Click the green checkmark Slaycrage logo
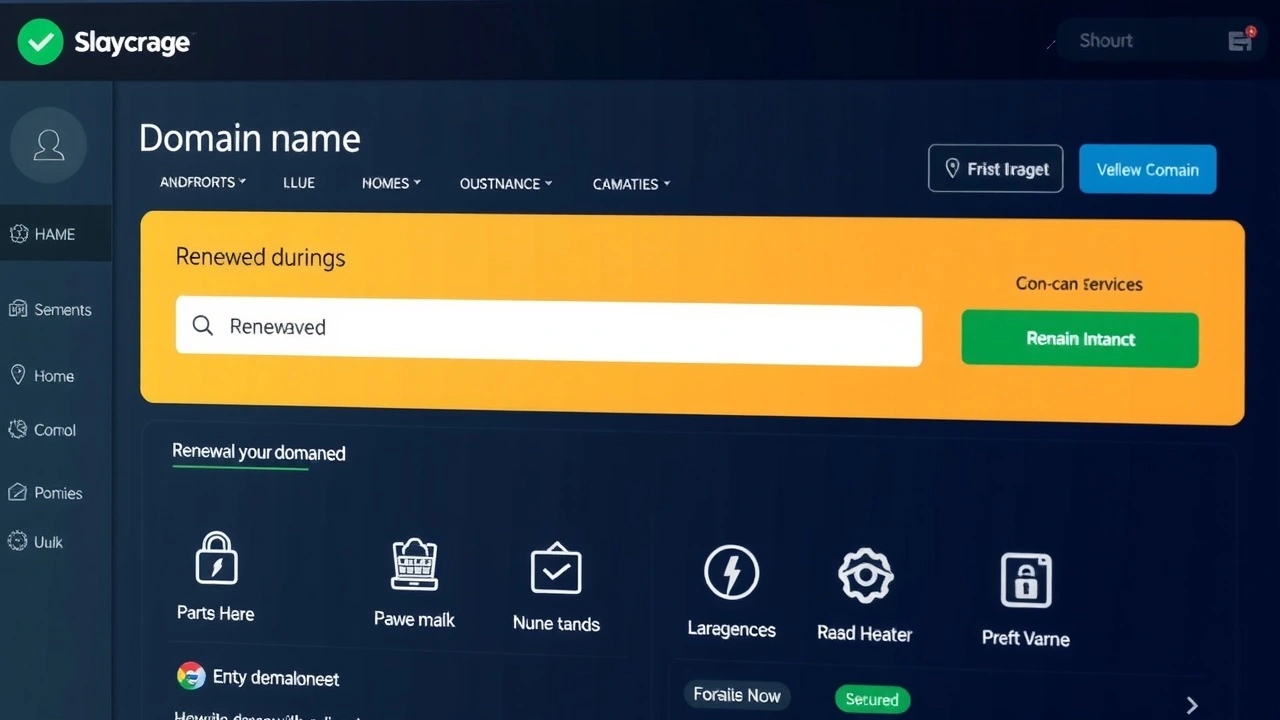 (x=41, y=42)
